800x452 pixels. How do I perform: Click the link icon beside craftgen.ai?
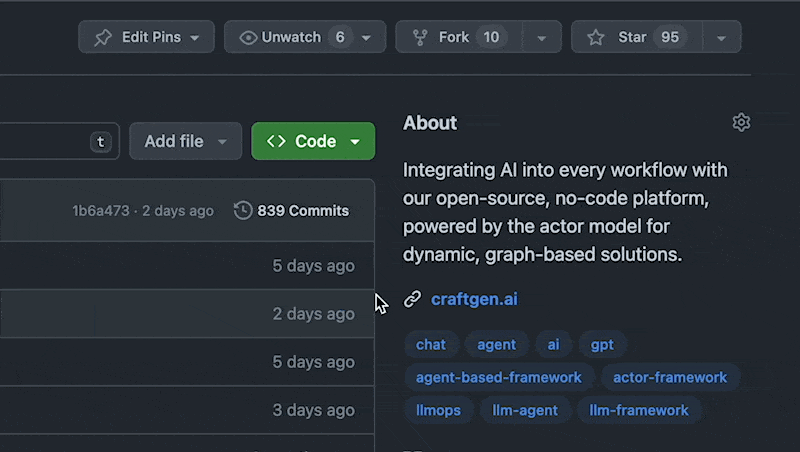[412, 299]
